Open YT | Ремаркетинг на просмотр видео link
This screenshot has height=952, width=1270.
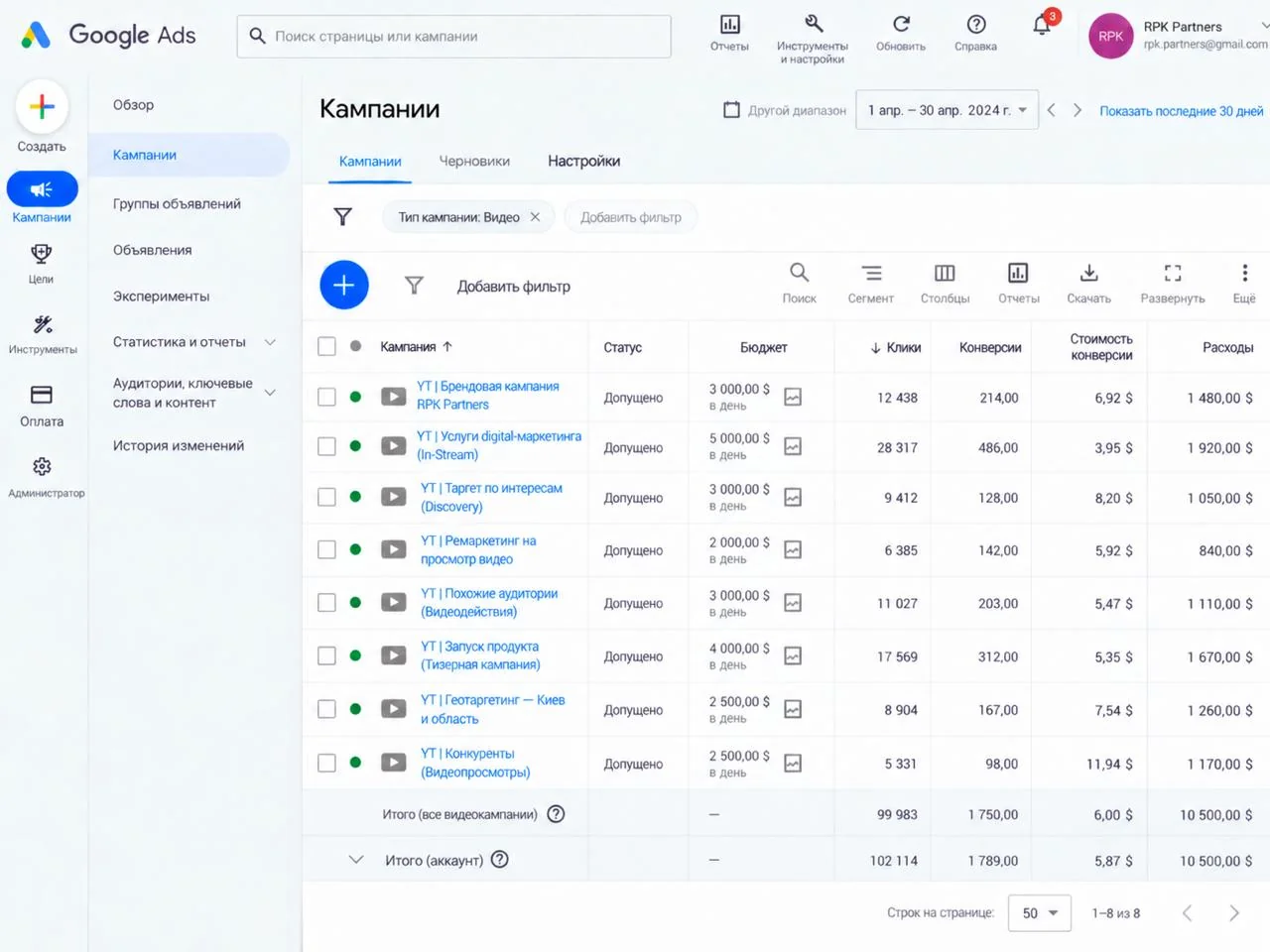(x=478, y=550)
